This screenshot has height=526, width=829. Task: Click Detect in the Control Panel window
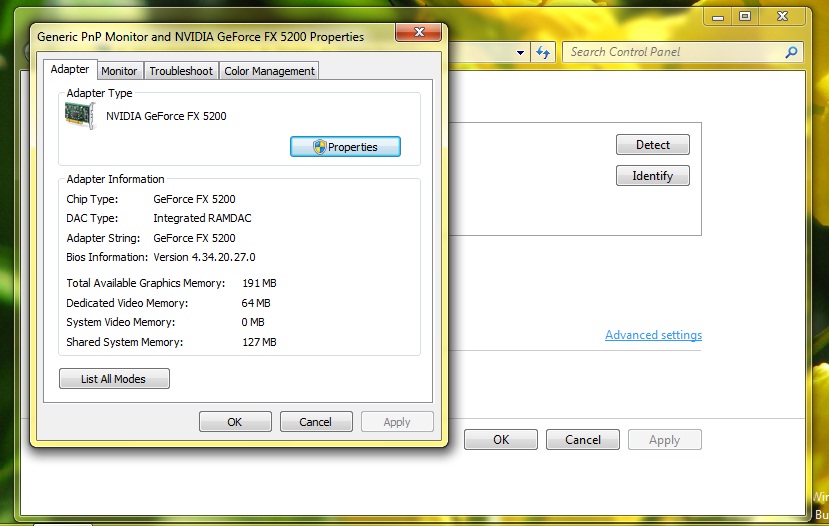tap(652, 144)
